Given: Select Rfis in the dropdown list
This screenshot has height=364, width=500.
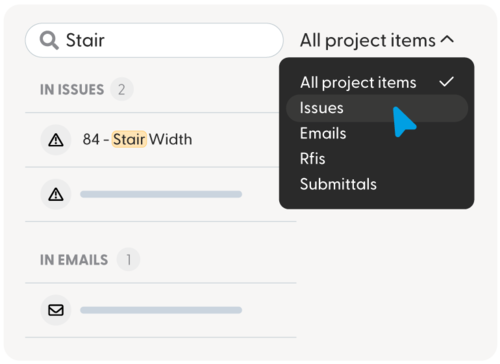Looking at the screenshot, I should click(312, 159).
